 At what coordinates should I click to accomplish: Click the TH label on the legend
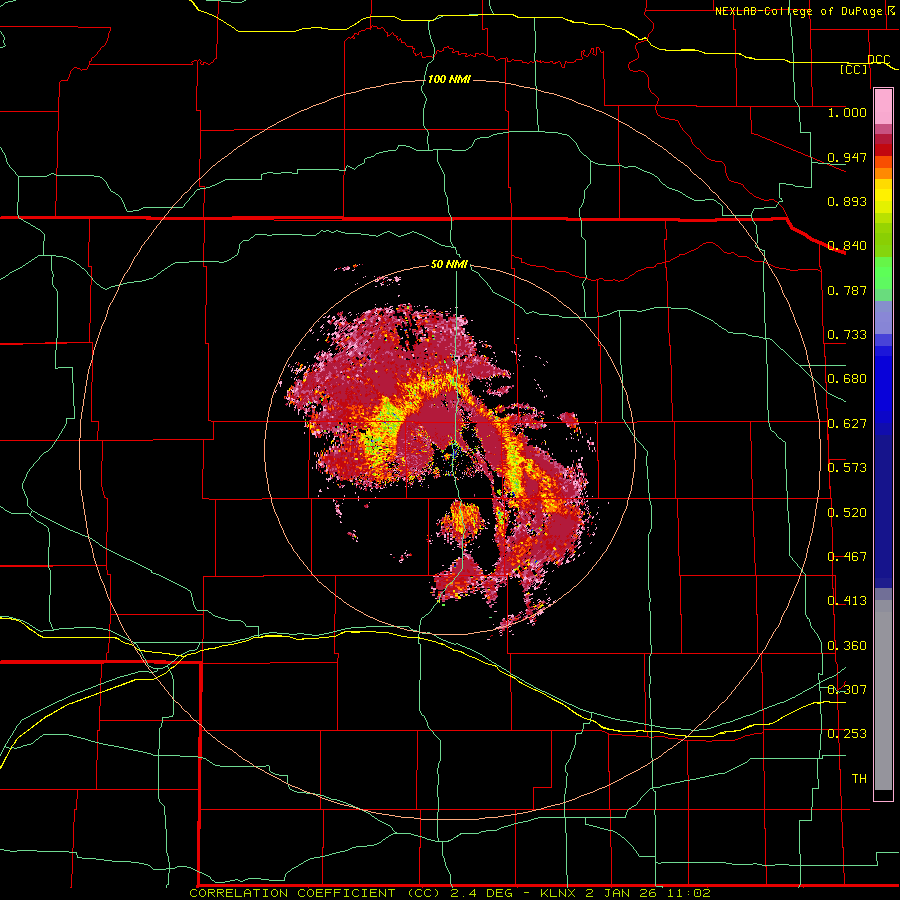[859, 779]
